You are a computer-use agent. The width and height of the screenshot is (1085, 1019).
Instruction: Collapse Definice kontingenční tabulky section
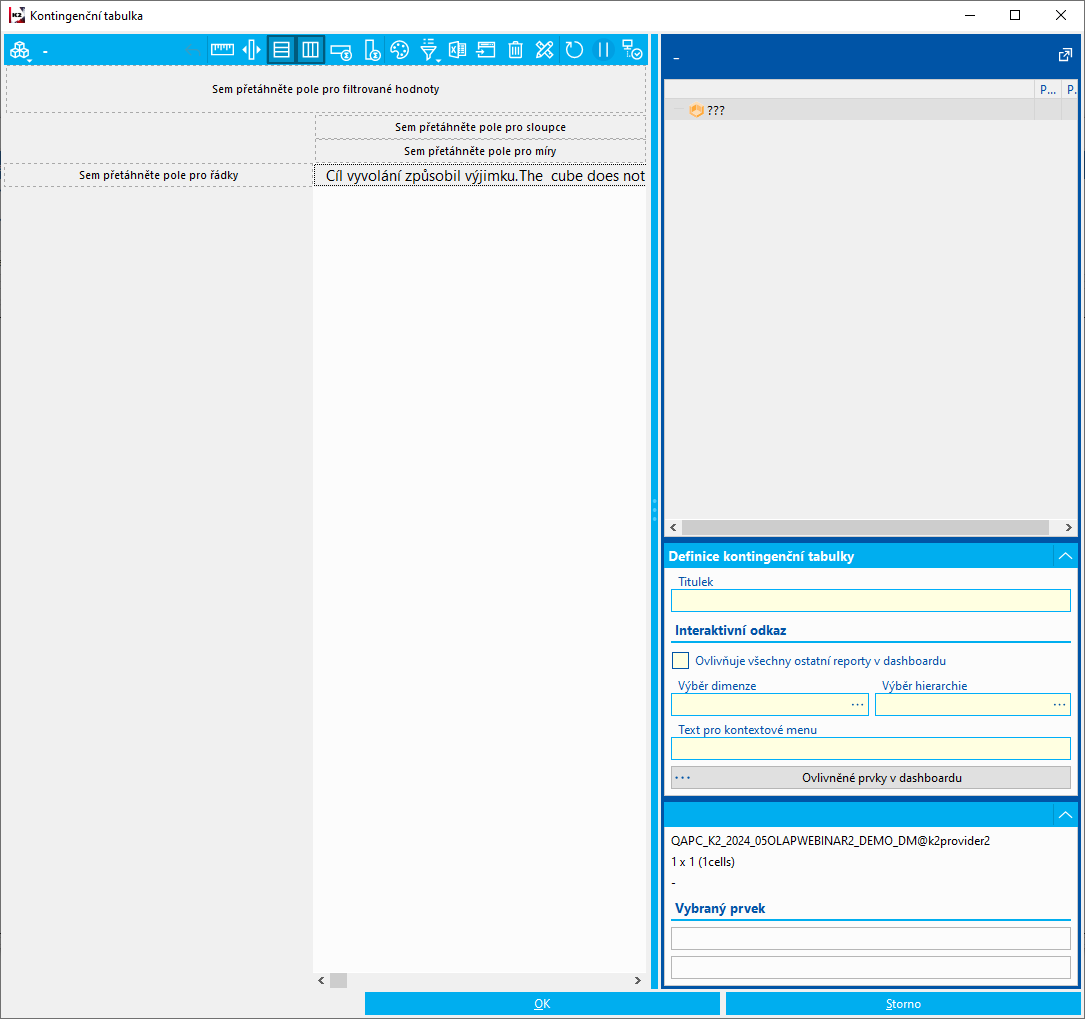pos(1065,556)
